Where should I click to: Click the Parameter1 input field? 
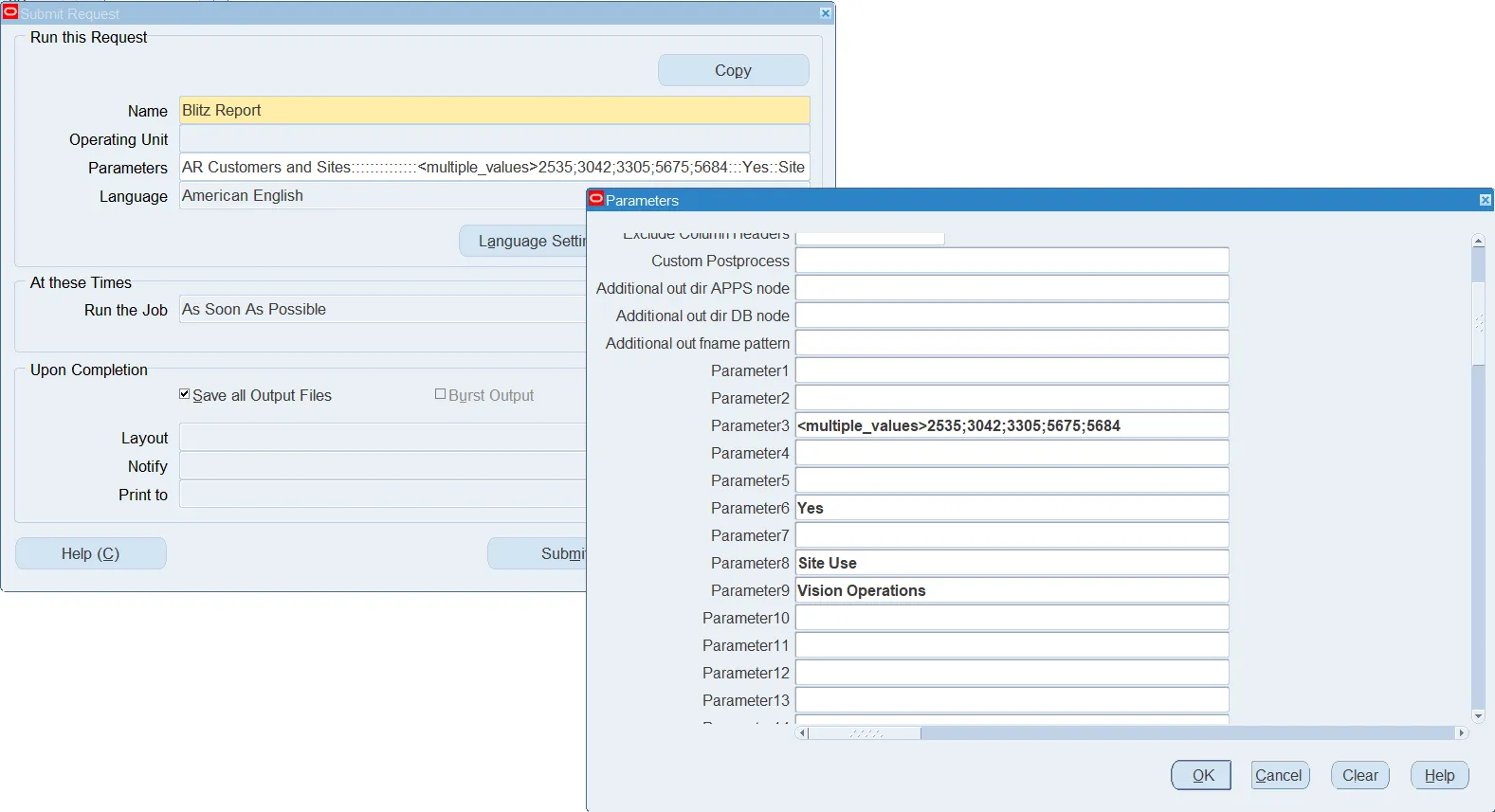[1012, 370]
